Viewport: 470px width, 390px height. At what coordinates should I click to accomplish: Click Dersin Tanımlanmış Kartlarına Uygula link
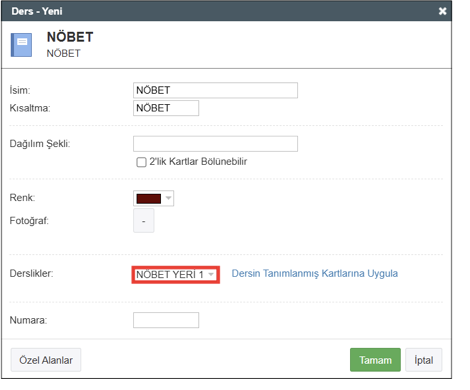[x=315, y=273]
